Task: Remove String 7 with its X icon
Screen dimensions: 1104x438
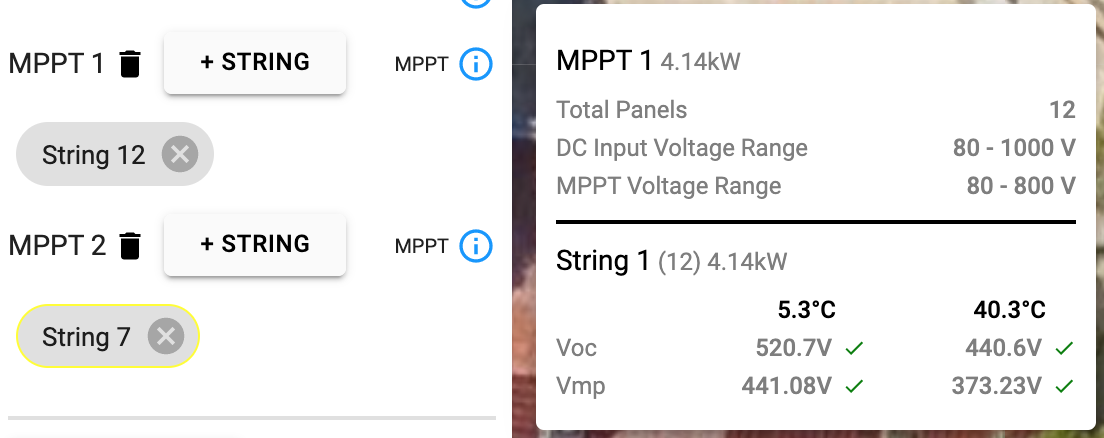Action: click(x=166, y=336)
